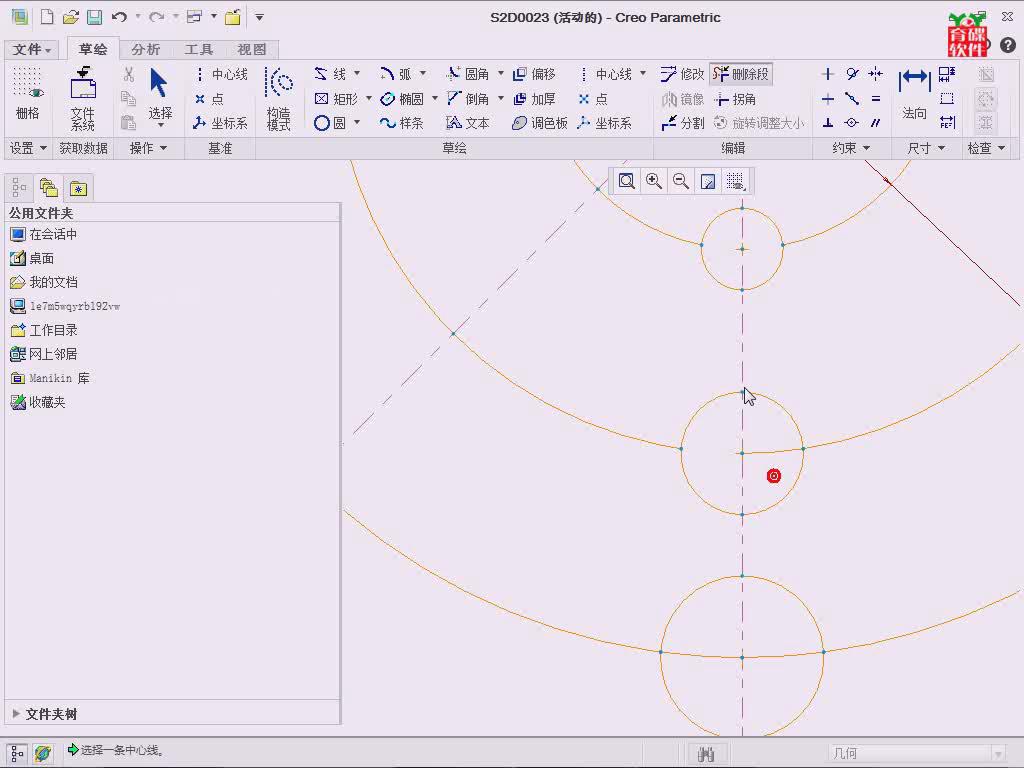Click the refit view icon in graphics toolbar
The height and width of the screenshot is (768, 1024).
coord(626,181)
